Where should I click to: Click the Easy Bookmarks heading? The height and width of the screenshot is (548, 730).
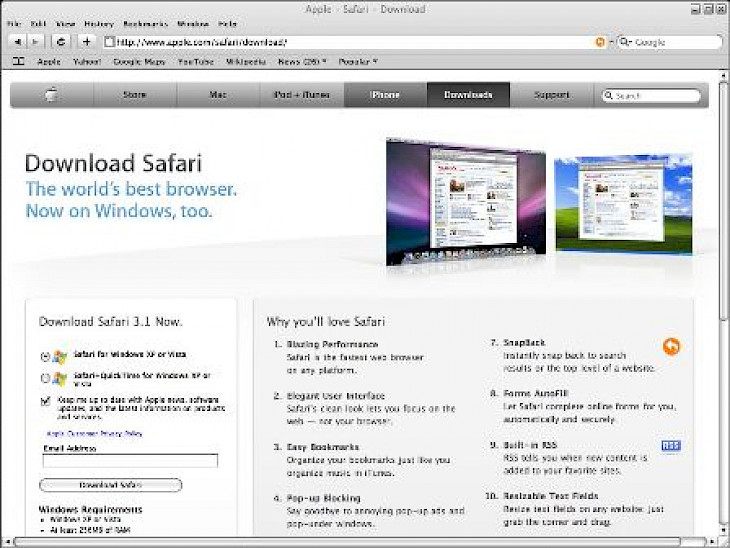(323, 447)
